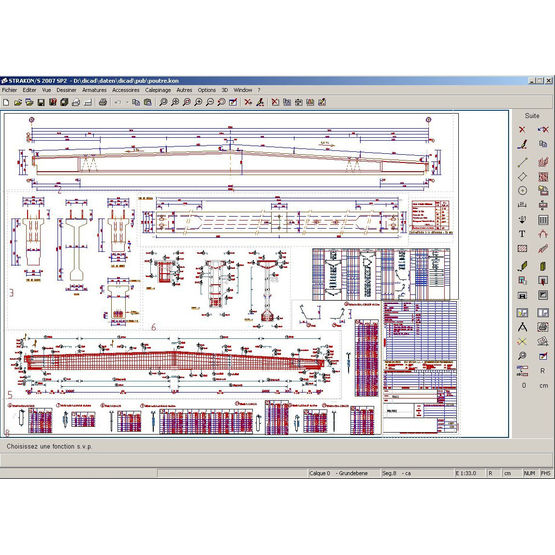Toggle the NUM status bar indicator

530,473
